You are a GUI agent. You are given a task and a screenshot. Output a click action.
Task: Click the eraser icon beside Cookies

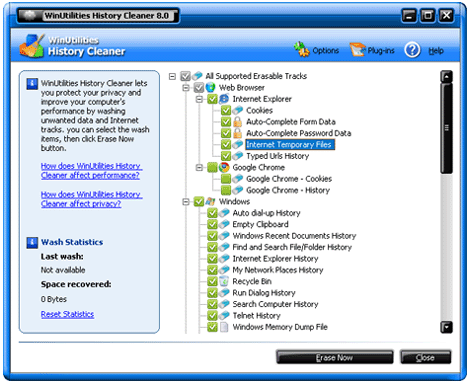point(237,110)
